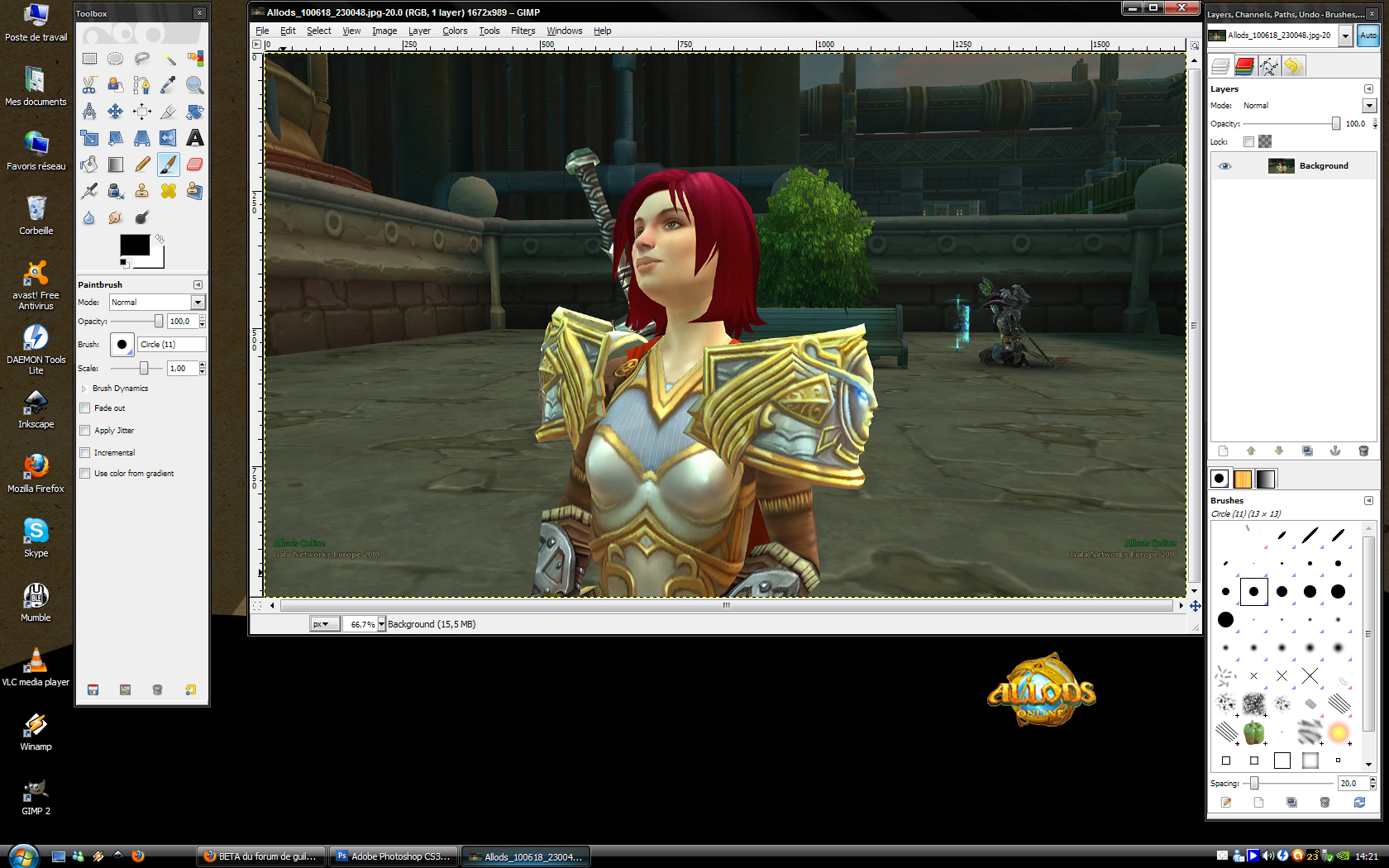Click the Windows Start button
This screenshot has width=1389, height=868.
pyautogui.click(x=22, y=856)
